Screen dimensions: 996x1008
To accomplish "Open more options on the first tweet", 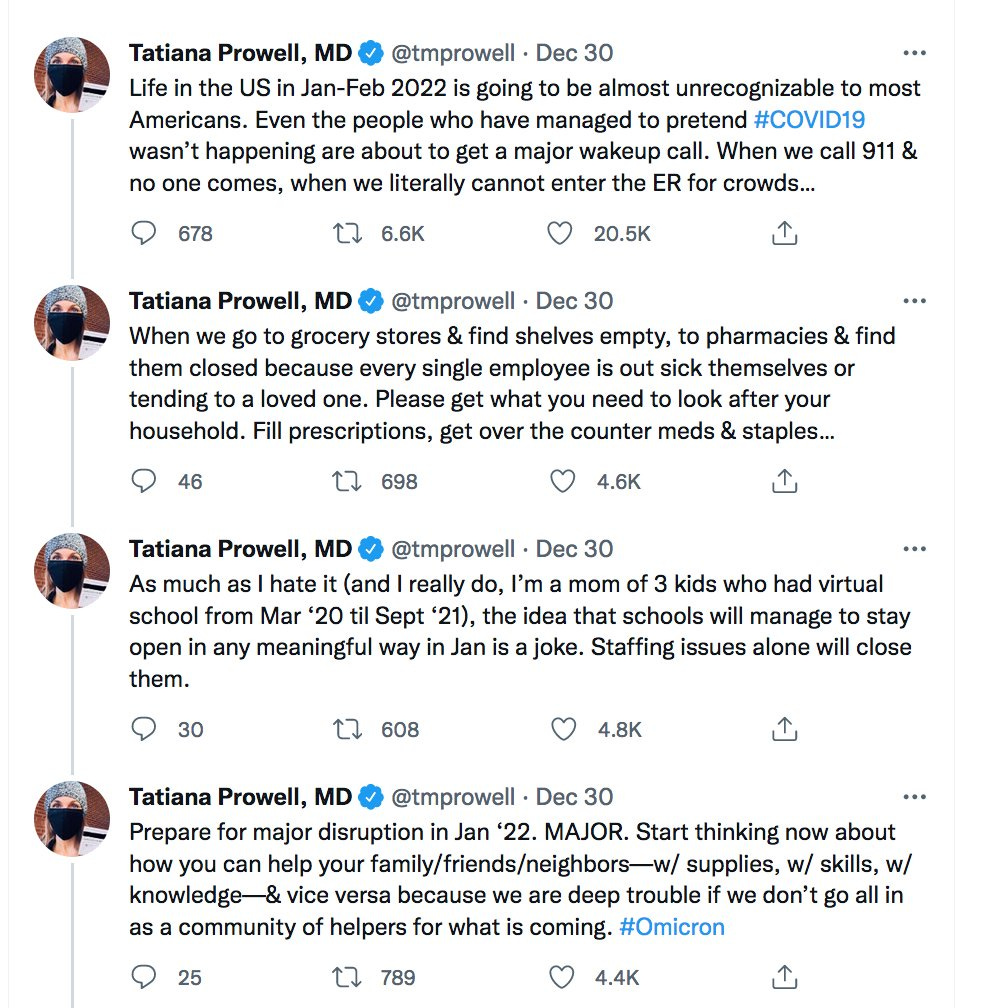I will coord(914,53).
